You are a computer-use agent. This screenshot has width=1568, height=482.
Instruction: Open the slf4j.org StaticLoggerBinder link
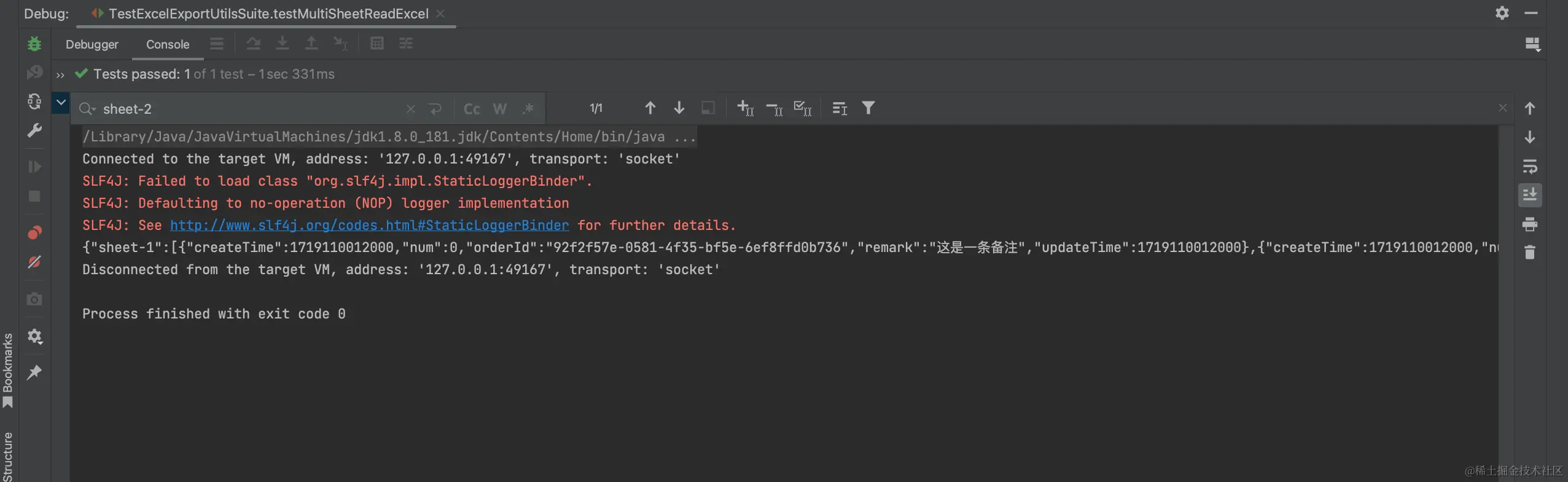(x=370, y=226)
